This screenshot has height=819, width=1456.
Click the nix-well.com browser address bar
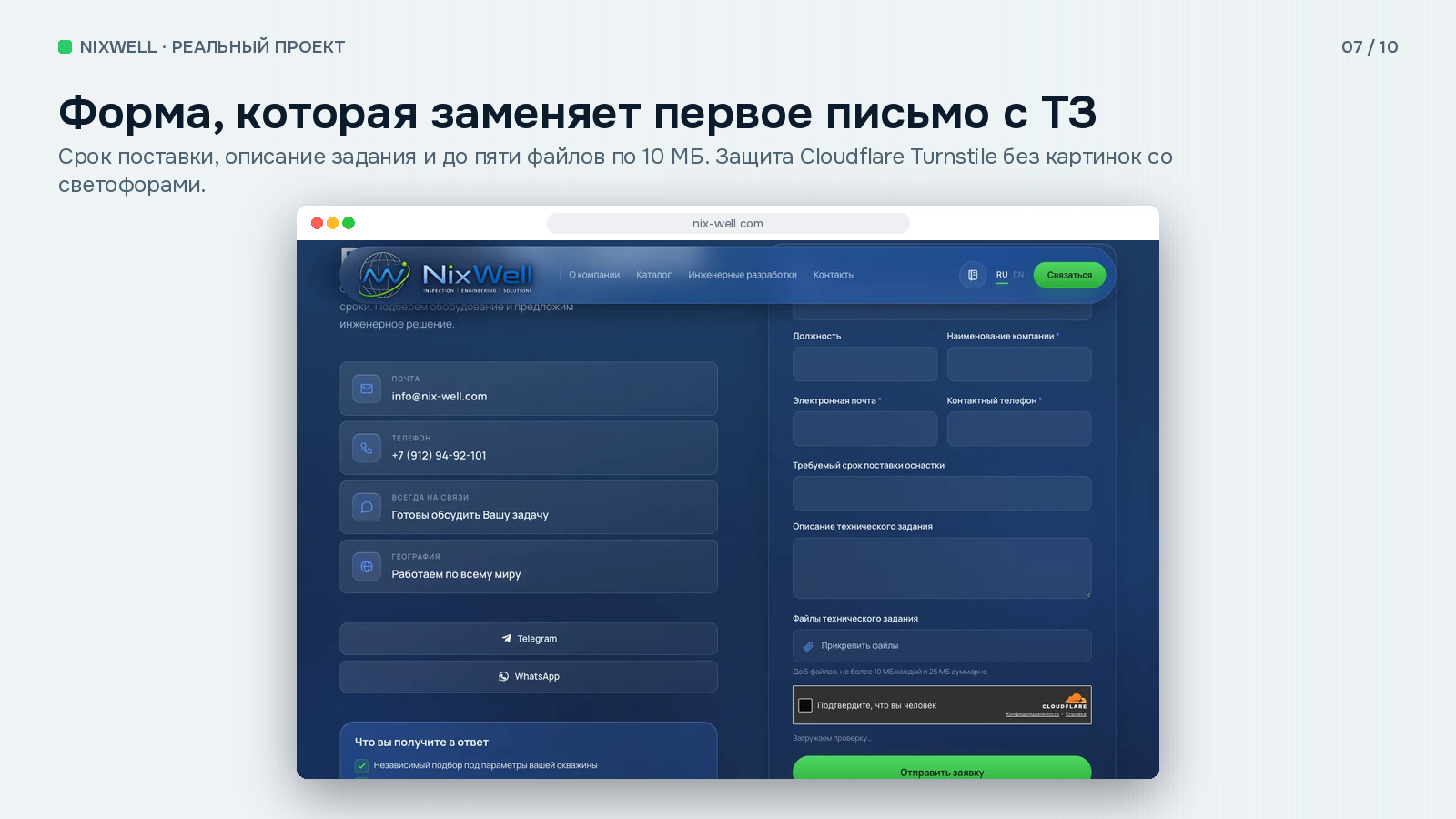[728, 223]
